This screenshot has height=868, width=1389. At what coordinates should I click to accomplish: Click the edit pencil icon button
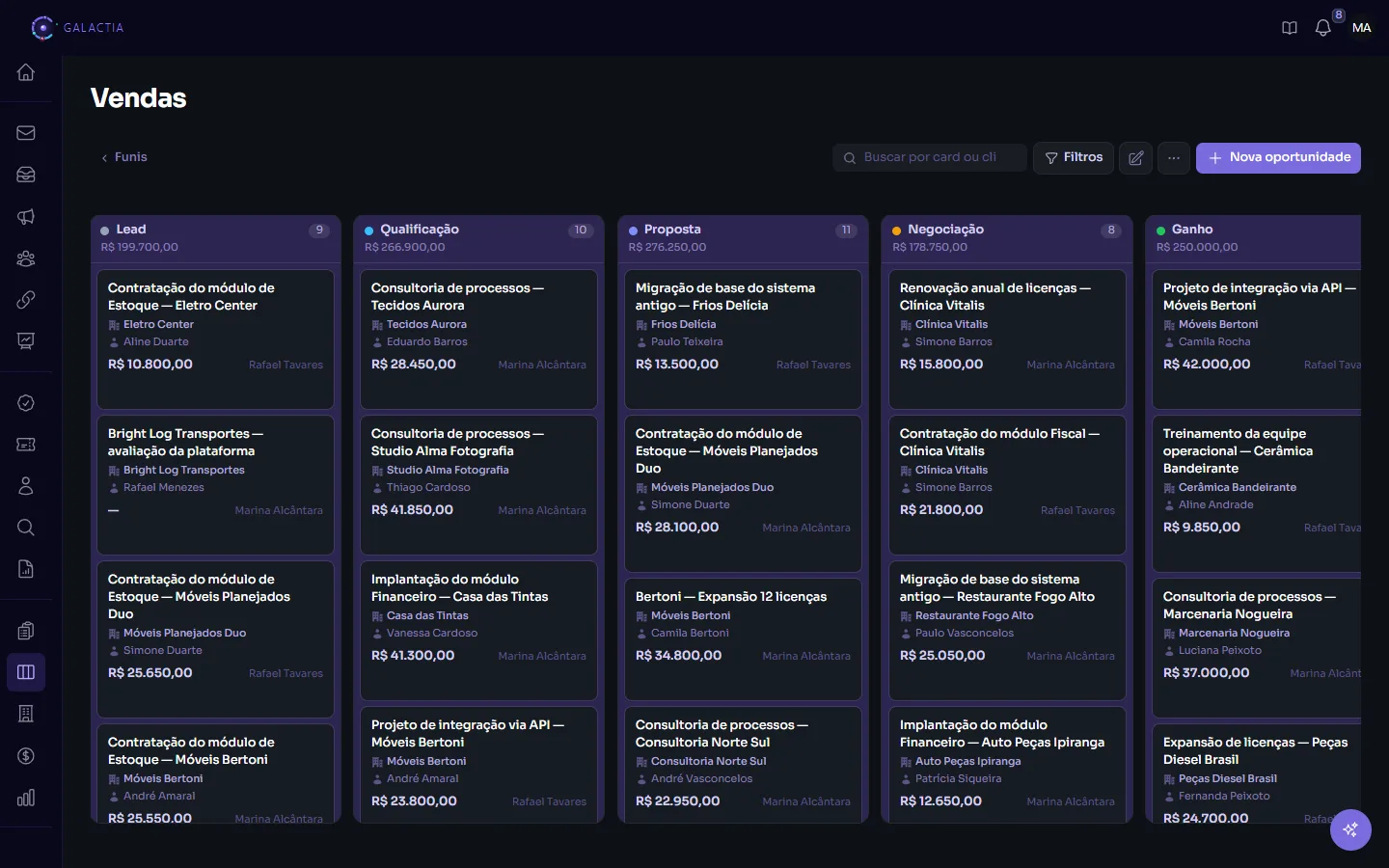click(x=1136, y=157)
